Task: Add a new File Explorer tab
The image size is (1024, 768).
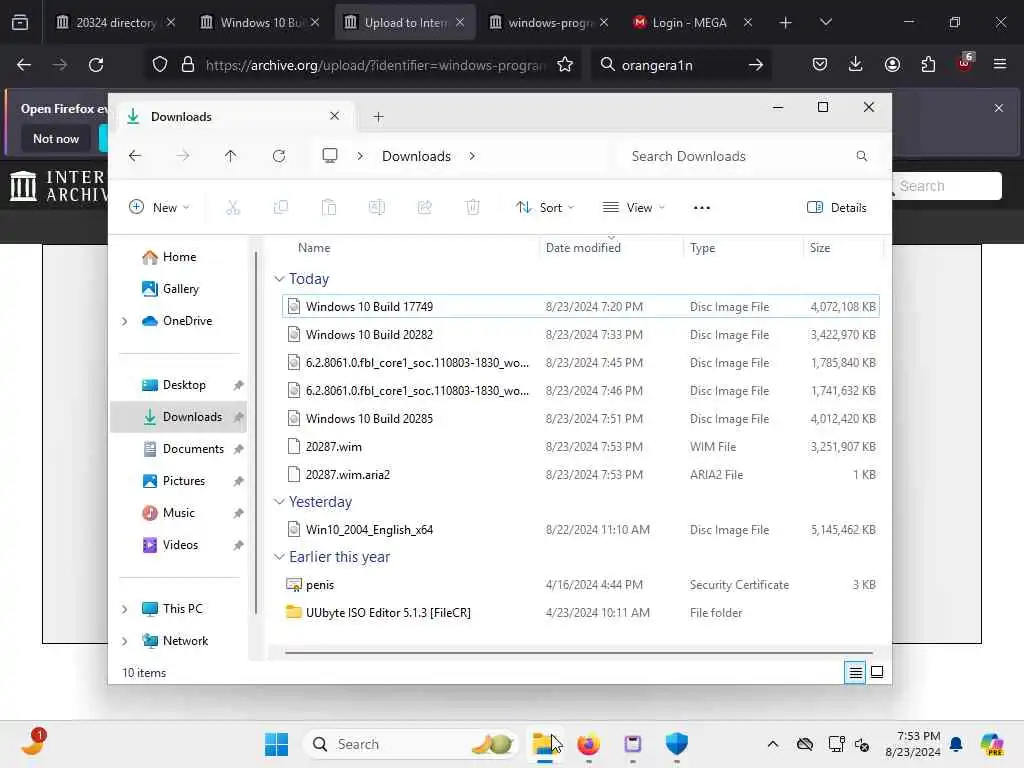Action: [378, 117]
